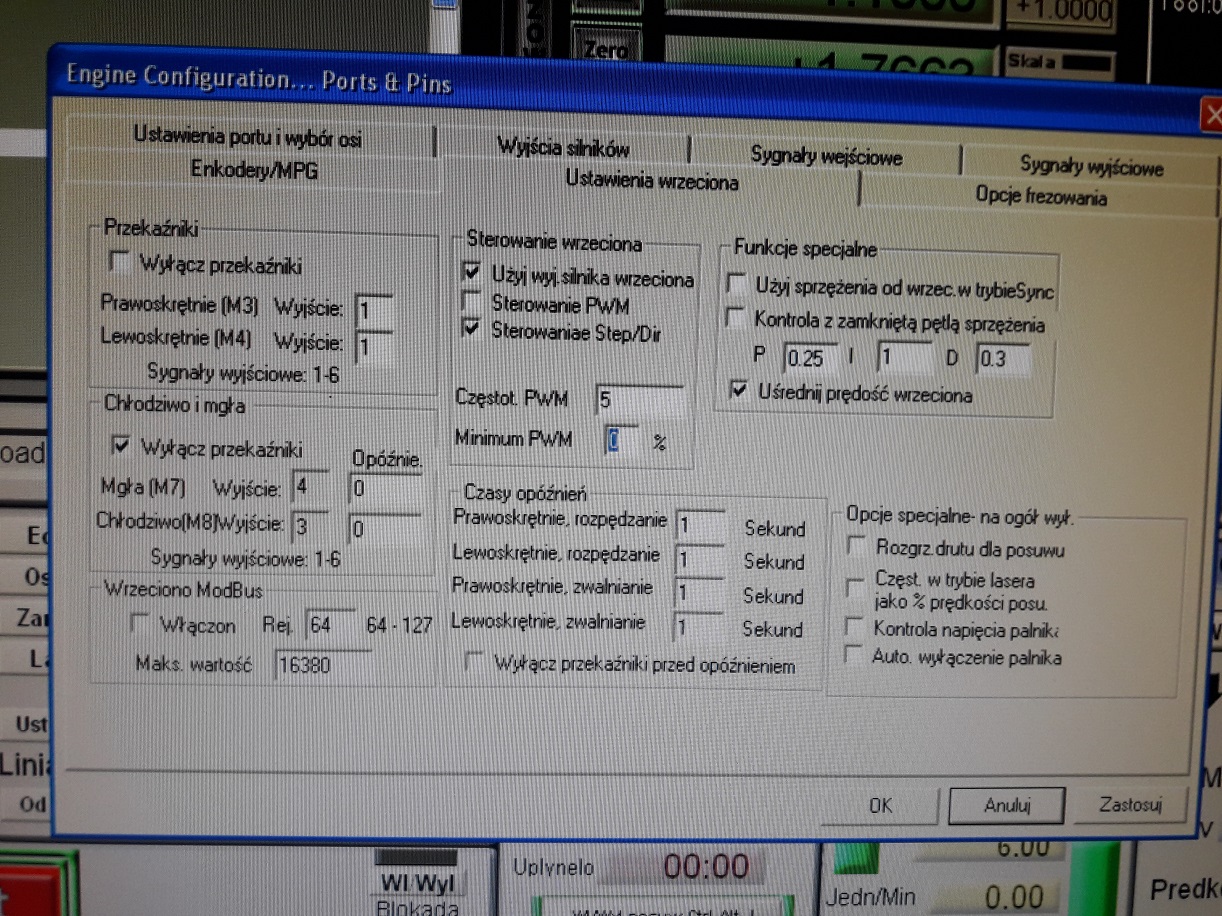1222x916 pixels.
Task: Click the 6.00 readout in the background window
Action: click(1022, 849)
